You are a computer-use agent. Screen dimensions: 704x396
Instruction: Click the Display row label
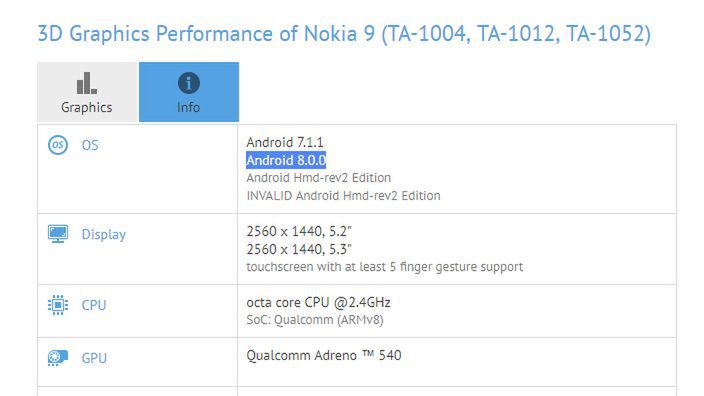104,234
